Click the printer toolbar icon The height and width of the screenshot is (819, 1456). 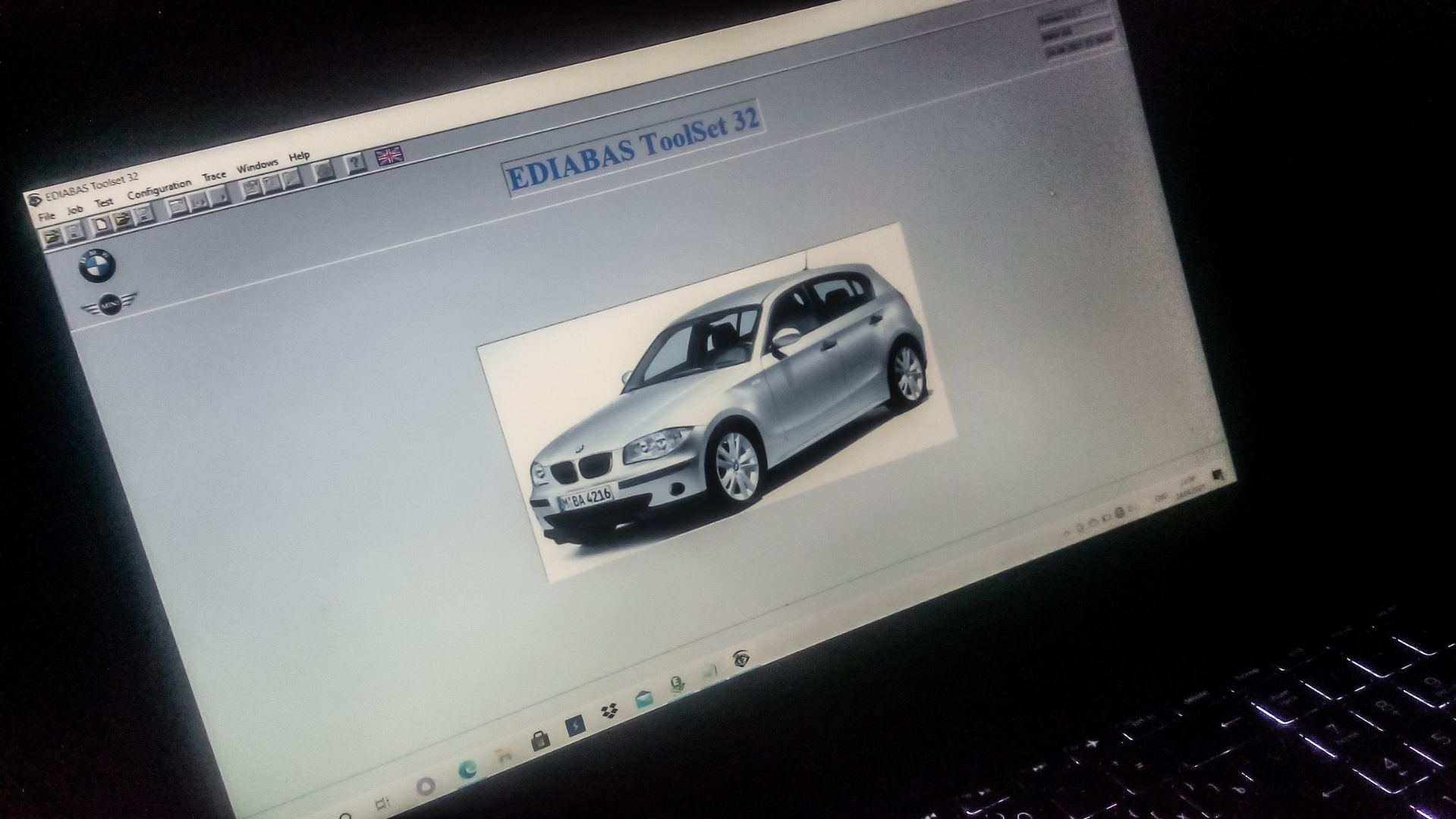click(323, 171)
